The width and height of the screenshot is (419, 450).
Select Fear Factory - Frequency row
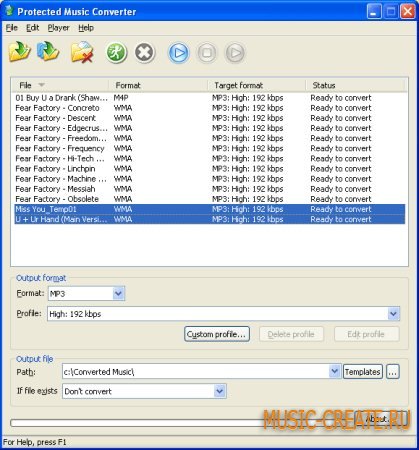(x=210, y=148)
